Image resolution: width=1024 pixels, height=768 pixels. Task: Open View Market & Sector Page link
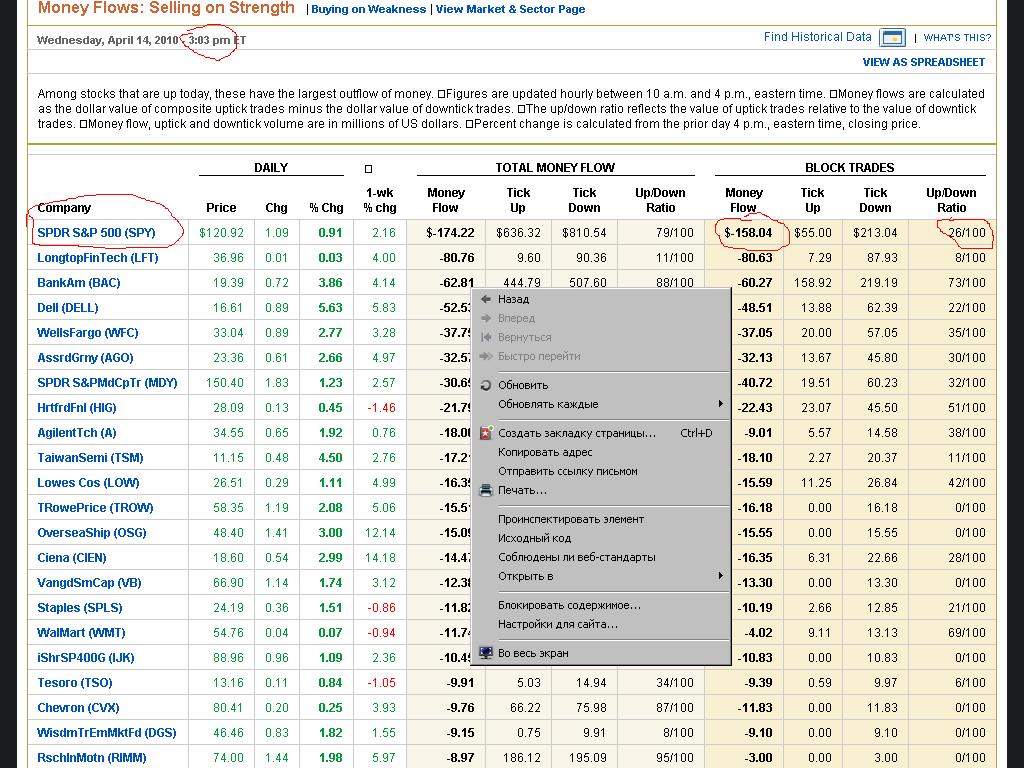510,9
